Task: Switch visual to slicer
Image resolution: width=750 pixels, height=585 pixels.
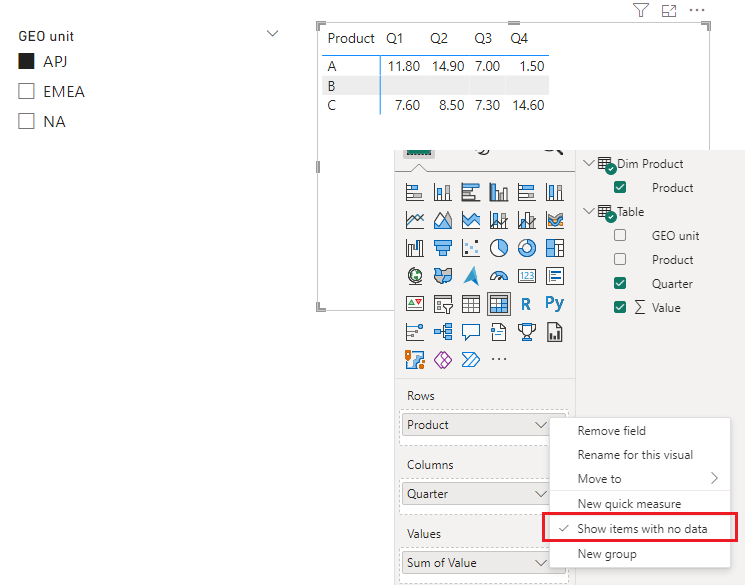Action: point(442,304)
